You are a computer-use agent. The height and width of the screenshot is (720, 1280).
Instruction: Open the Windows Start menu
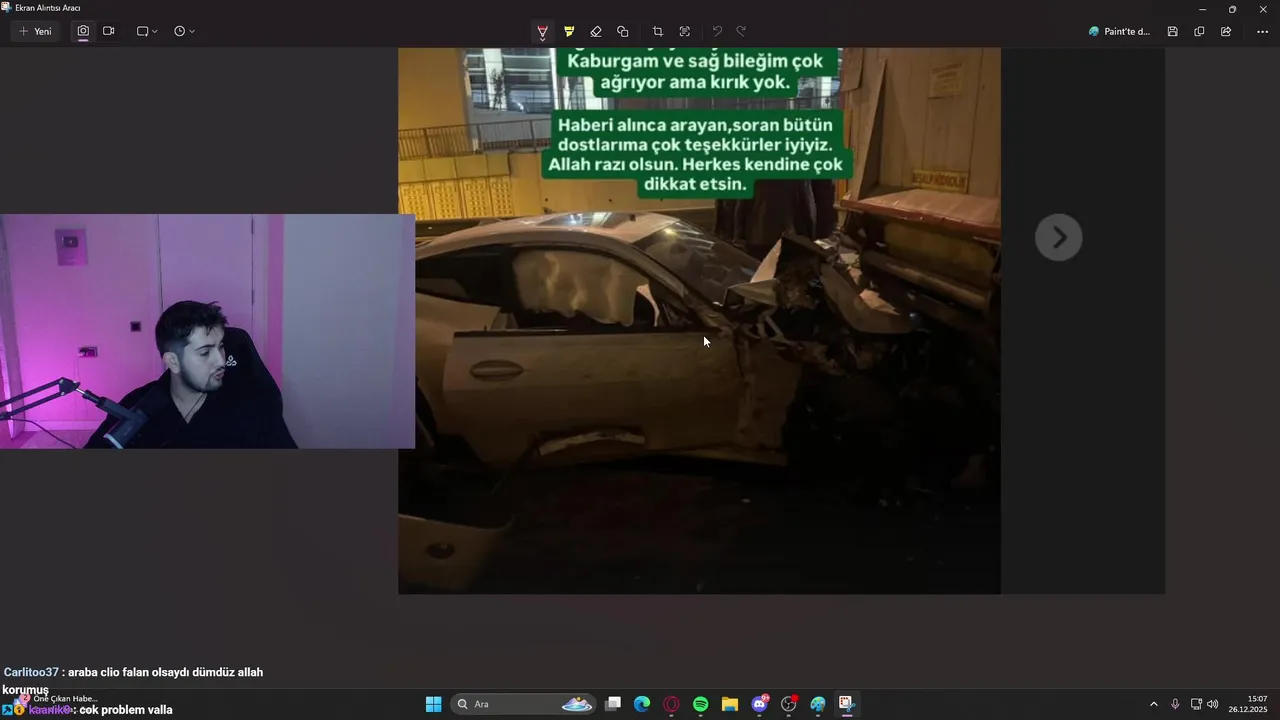tap(434, 704)
